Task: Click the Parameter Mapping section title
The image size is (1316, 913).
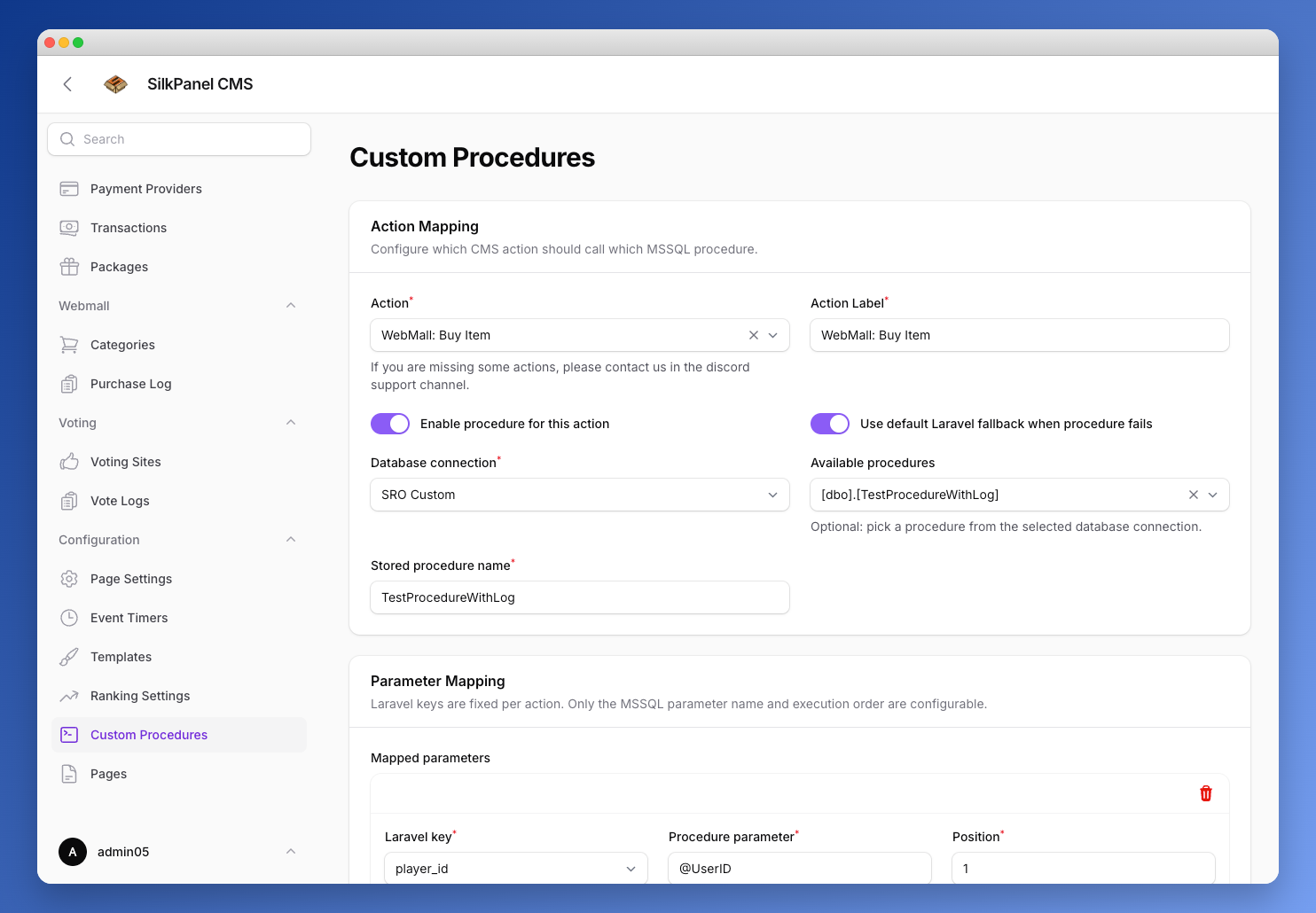Action: [438, 681]
